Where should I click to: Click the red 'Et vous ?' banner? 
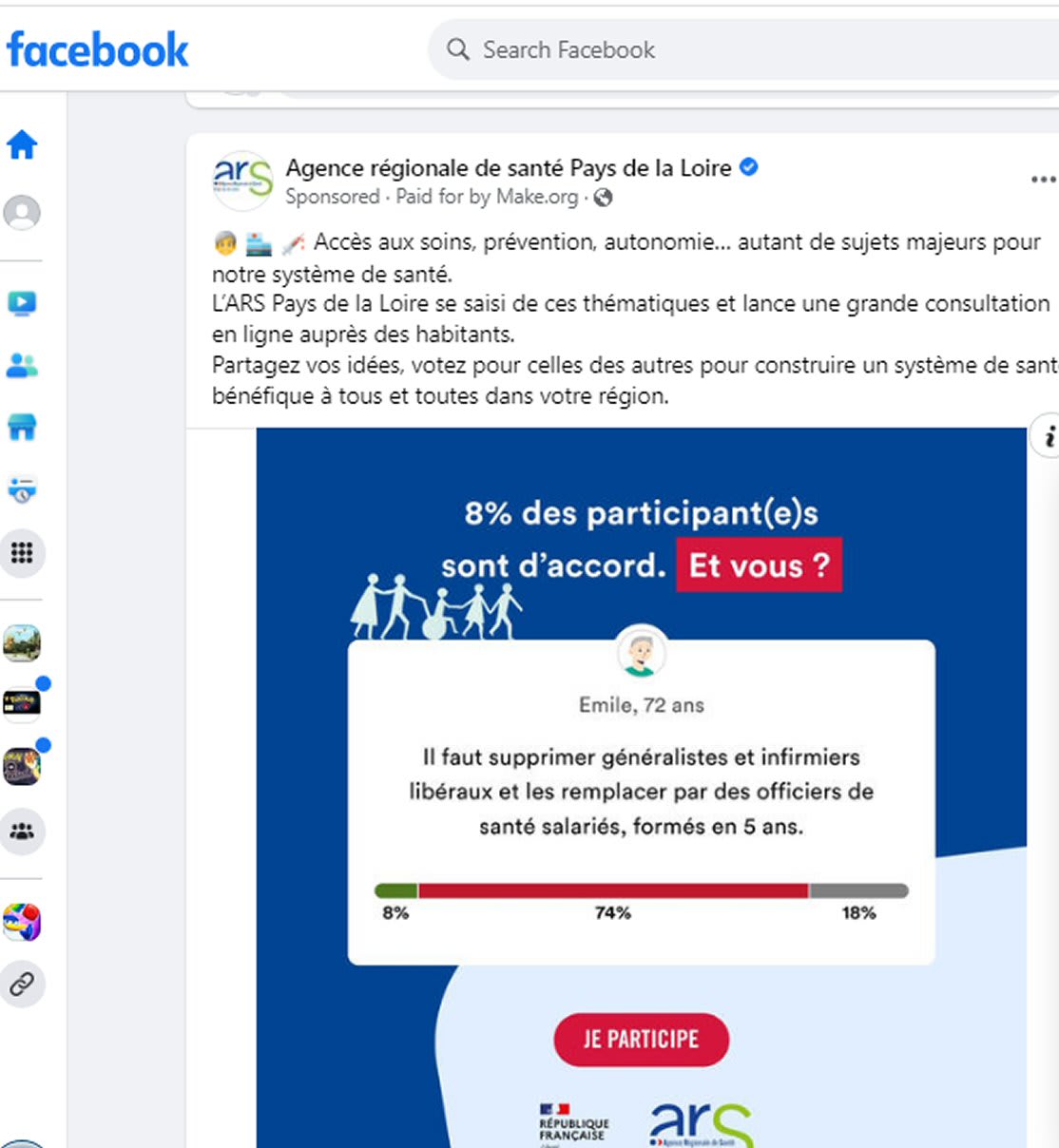759,565
